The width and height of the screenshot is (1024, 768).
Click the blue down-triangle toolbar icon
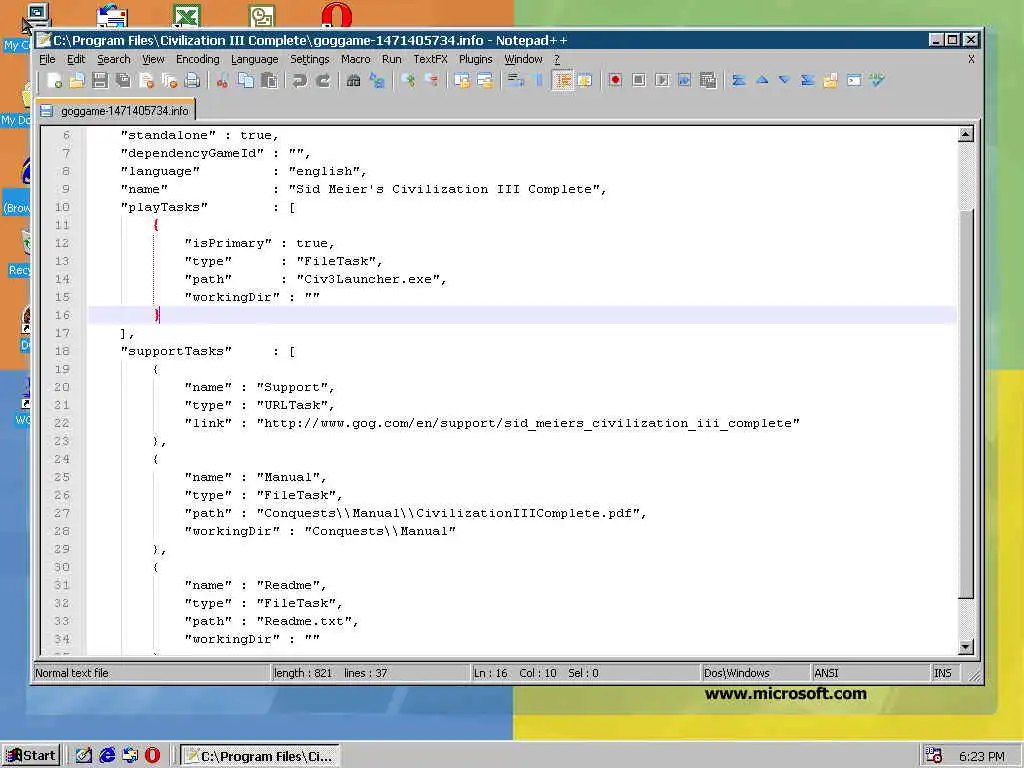(784, 80)
